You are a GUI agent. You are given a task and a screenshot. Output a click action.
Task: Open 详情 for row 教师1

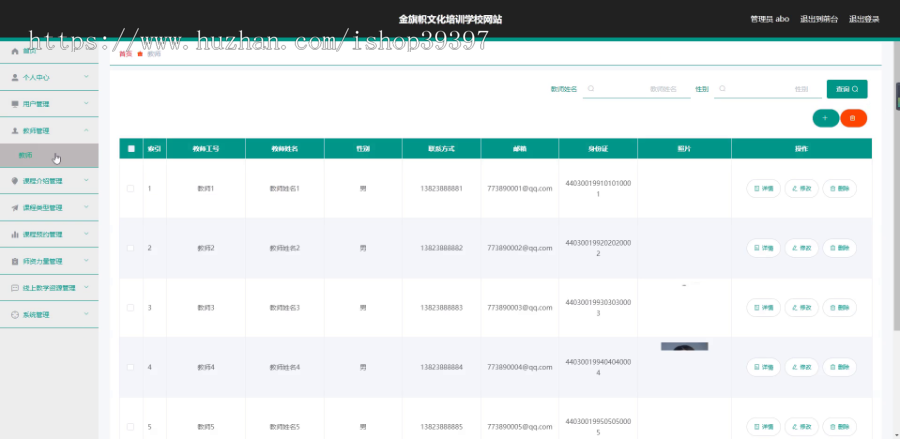point(763,188)
